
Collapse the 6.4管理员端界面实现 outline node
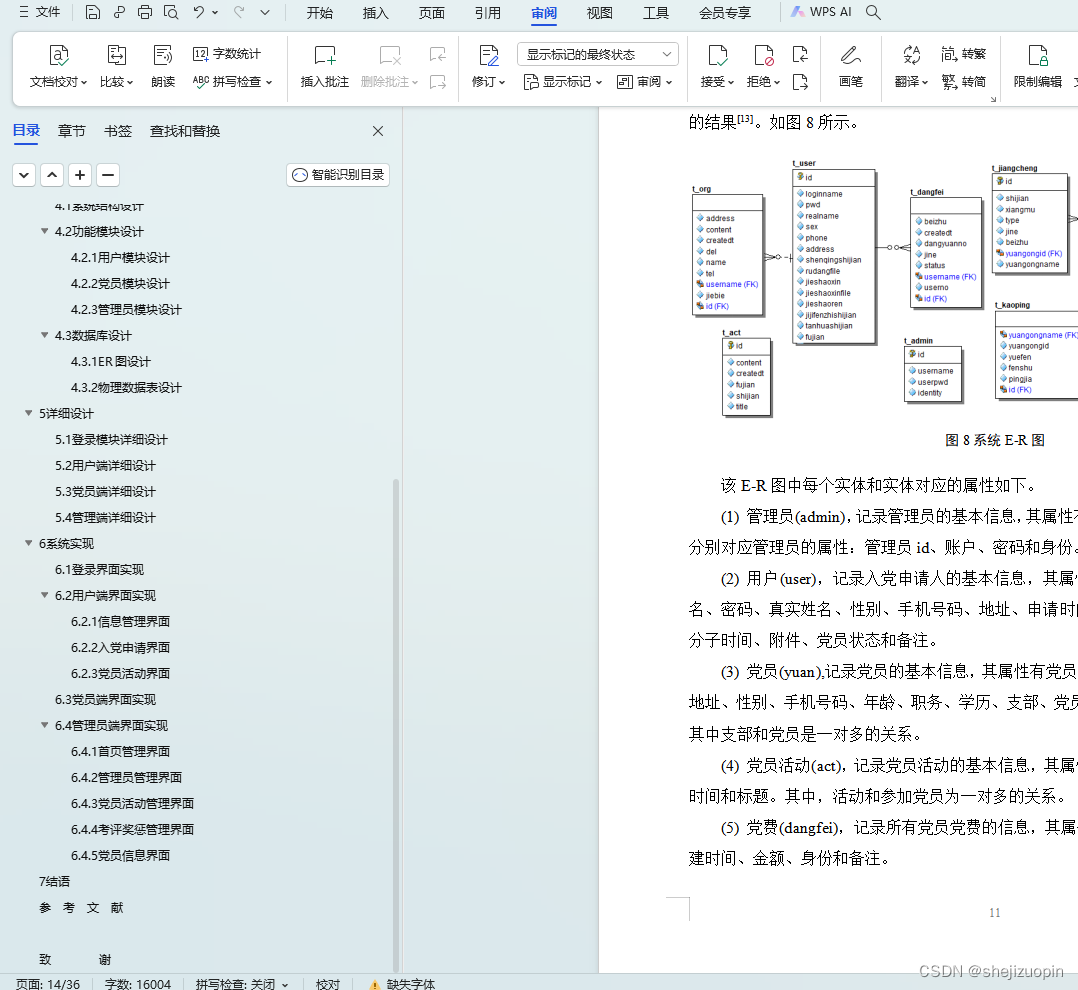coord(45,725)
